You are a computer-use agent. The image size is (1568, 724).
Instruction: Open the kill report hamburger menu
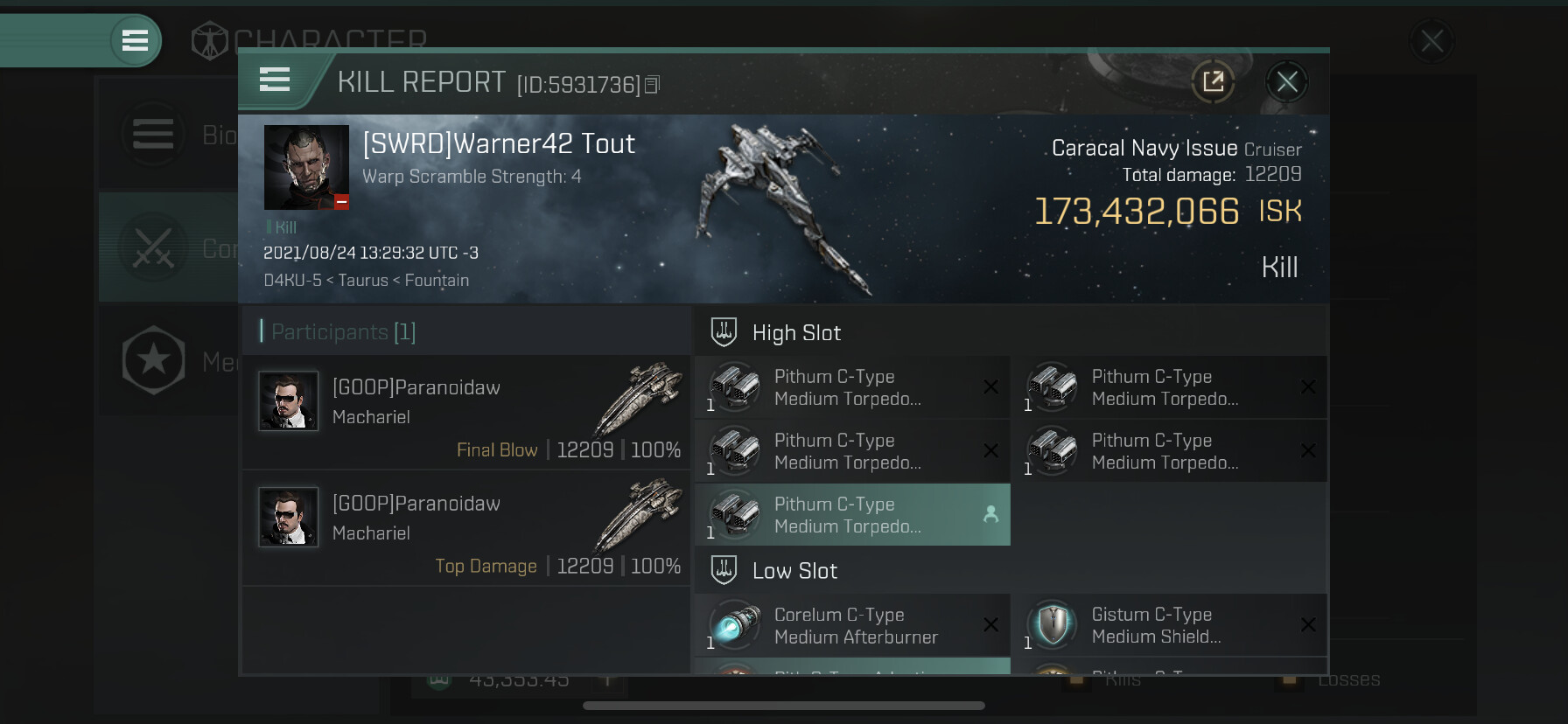click(x=275, y=80)
